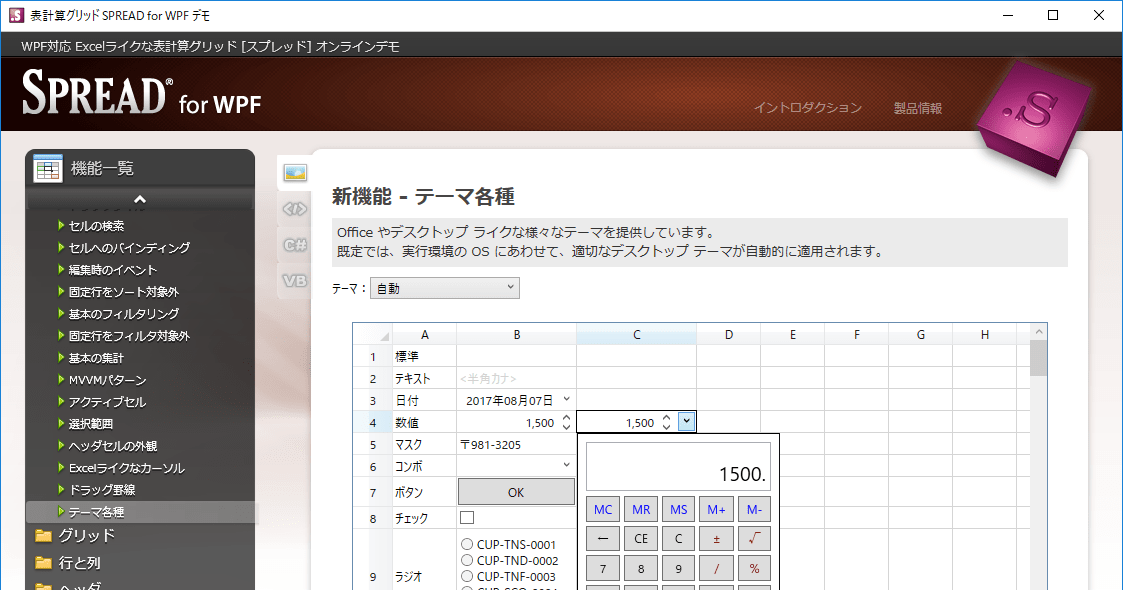
Task: Increase value in cell C4 spinner
Action: click(x=666, y=417)
